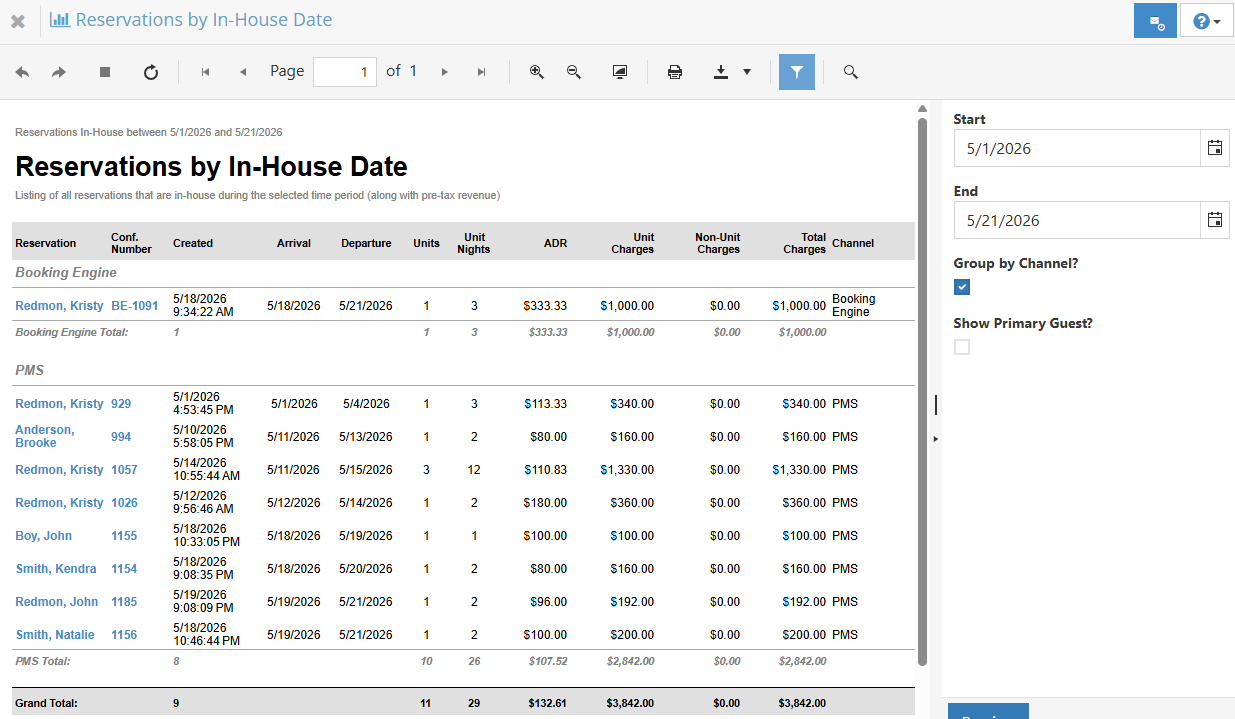Navigate forward in report history
This screenshot has width=1235, height=719.
pyautogui.click(x=59, y=72)
